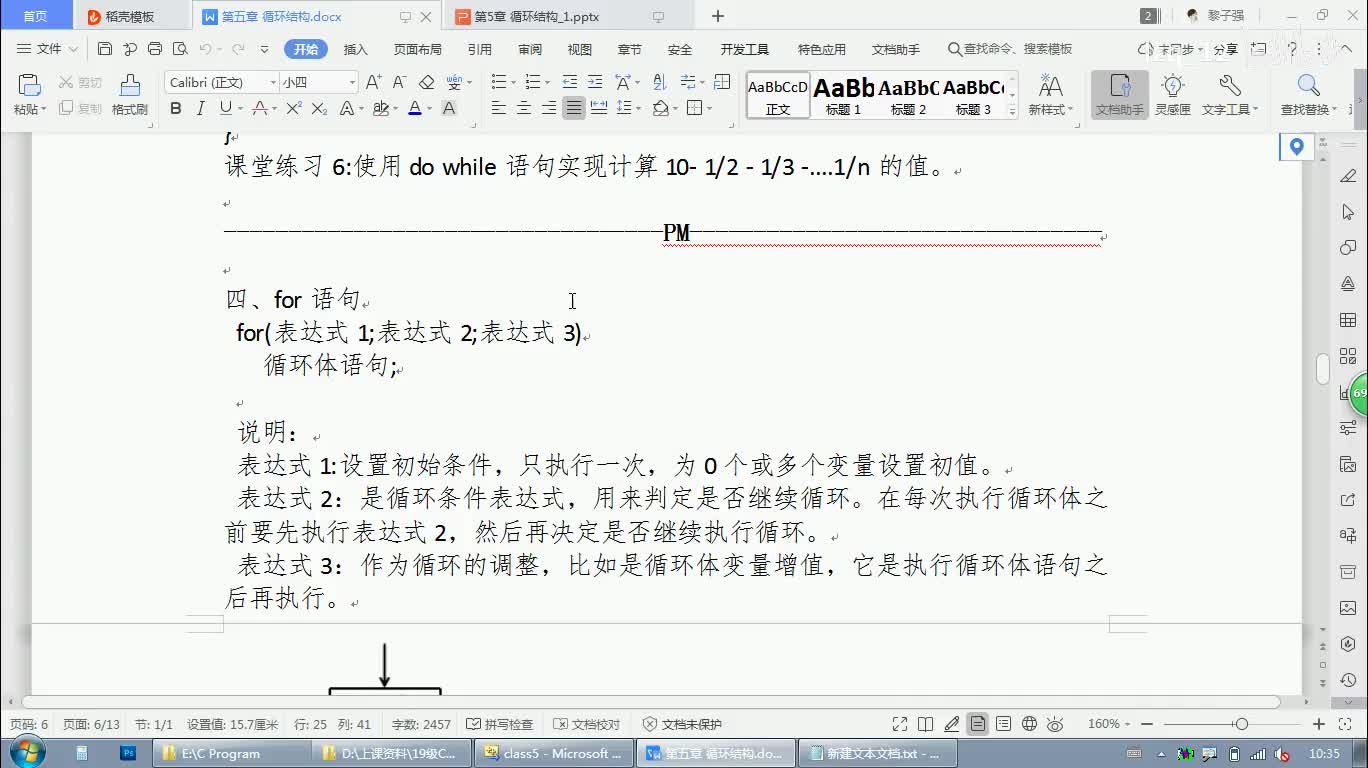Click the superscript X² icon
The height and width of the screenshot is (768, 1368).
[x=294, y=109]
